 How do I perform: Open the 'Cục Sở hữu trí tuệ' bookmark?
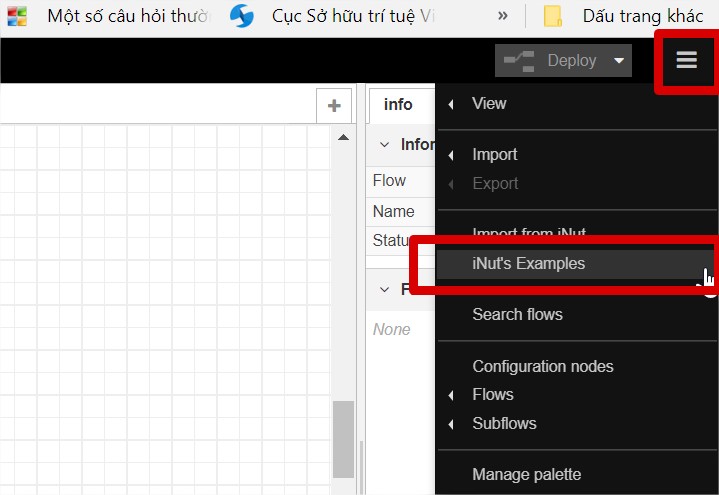(x=333, y=16)
